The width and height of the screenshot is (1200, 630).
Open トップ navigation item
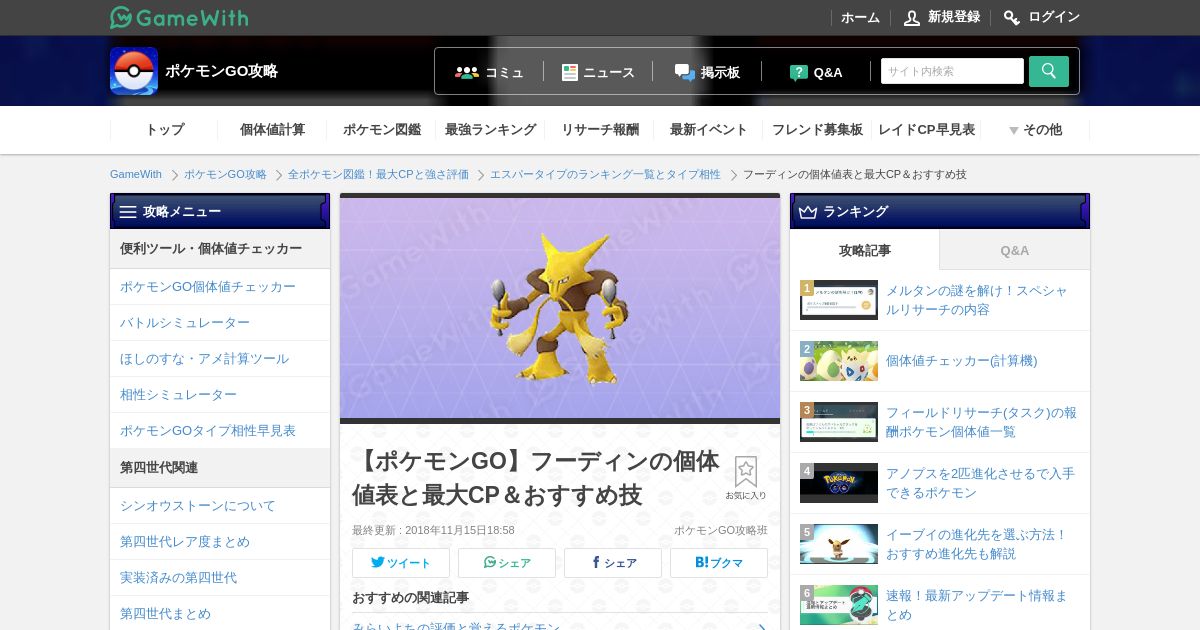click(x=165, y=130)
